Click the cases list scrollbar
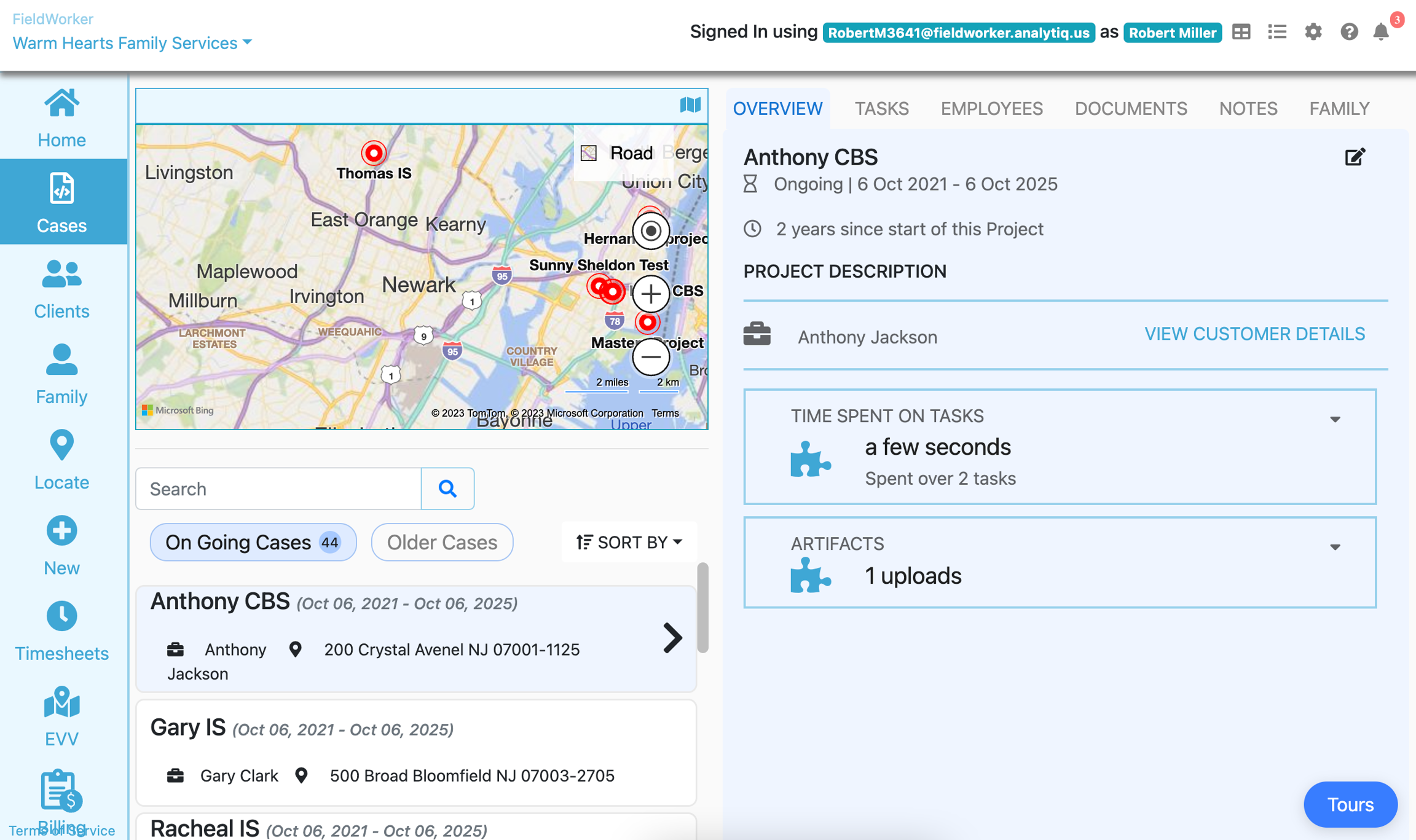1416x840 pixels. click(x=702, y=607)
